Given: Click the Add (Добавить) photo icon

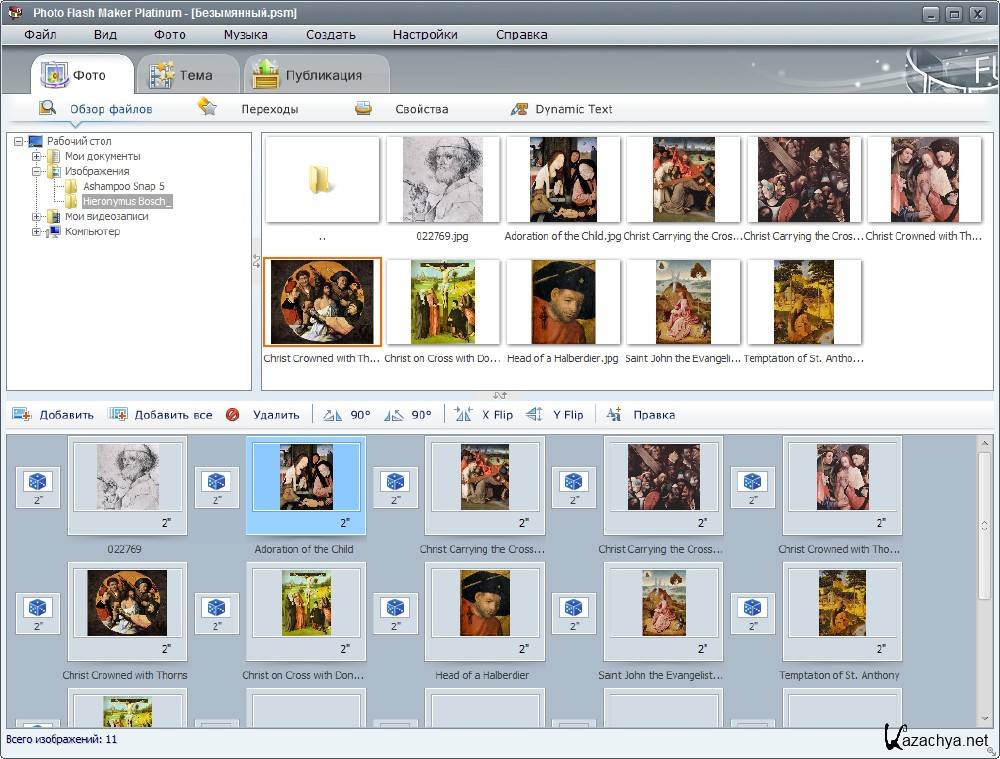Looking at the screenshot, I should coord(22,414).
